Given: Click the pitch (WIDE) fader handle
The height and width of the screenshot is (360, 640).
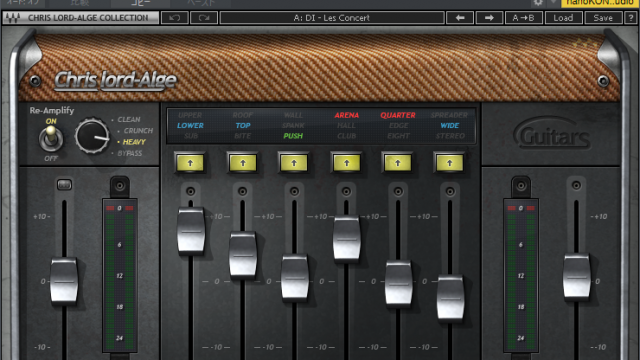Looking at the screenshot, I should coord(451,299).
